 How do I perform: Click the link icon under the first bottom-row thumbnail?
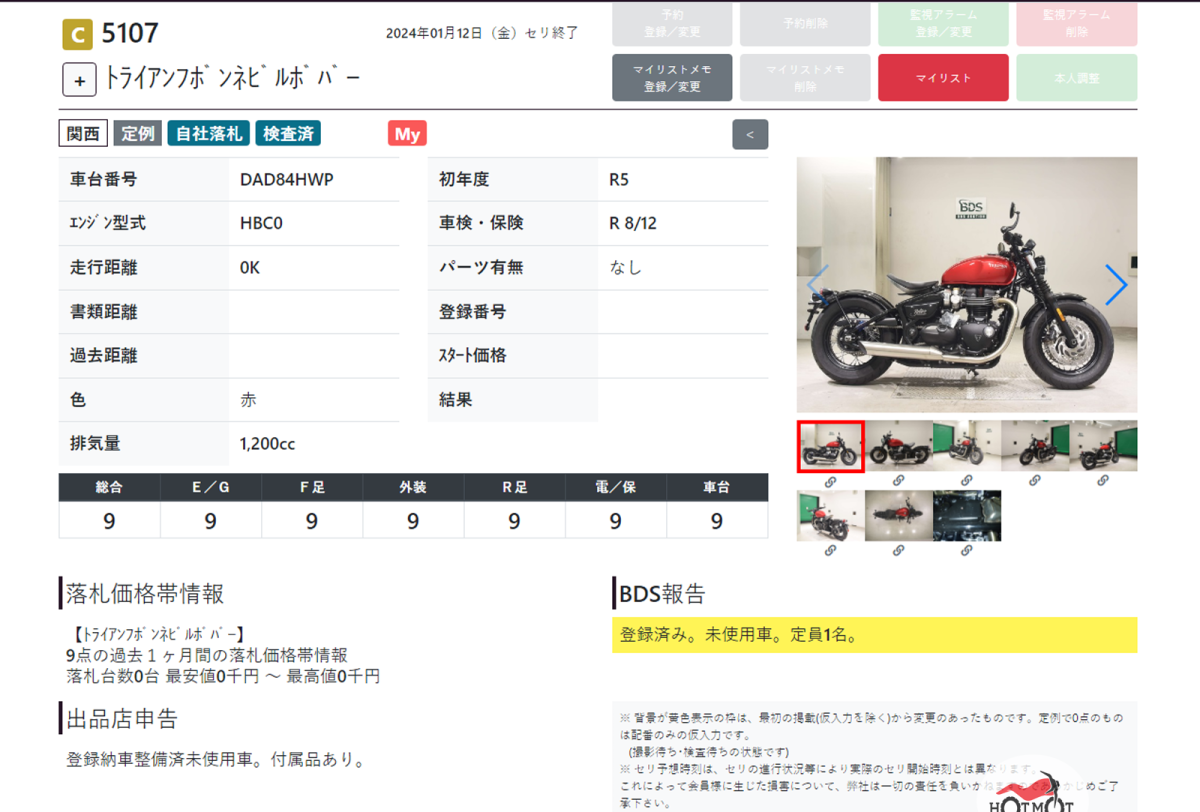coord(830,550)
